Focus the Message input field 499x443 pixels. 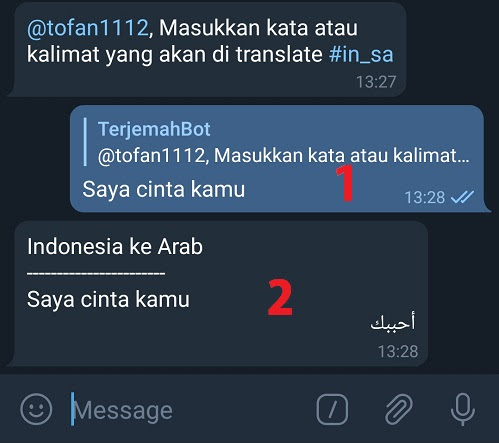click(x=190, y=410)
